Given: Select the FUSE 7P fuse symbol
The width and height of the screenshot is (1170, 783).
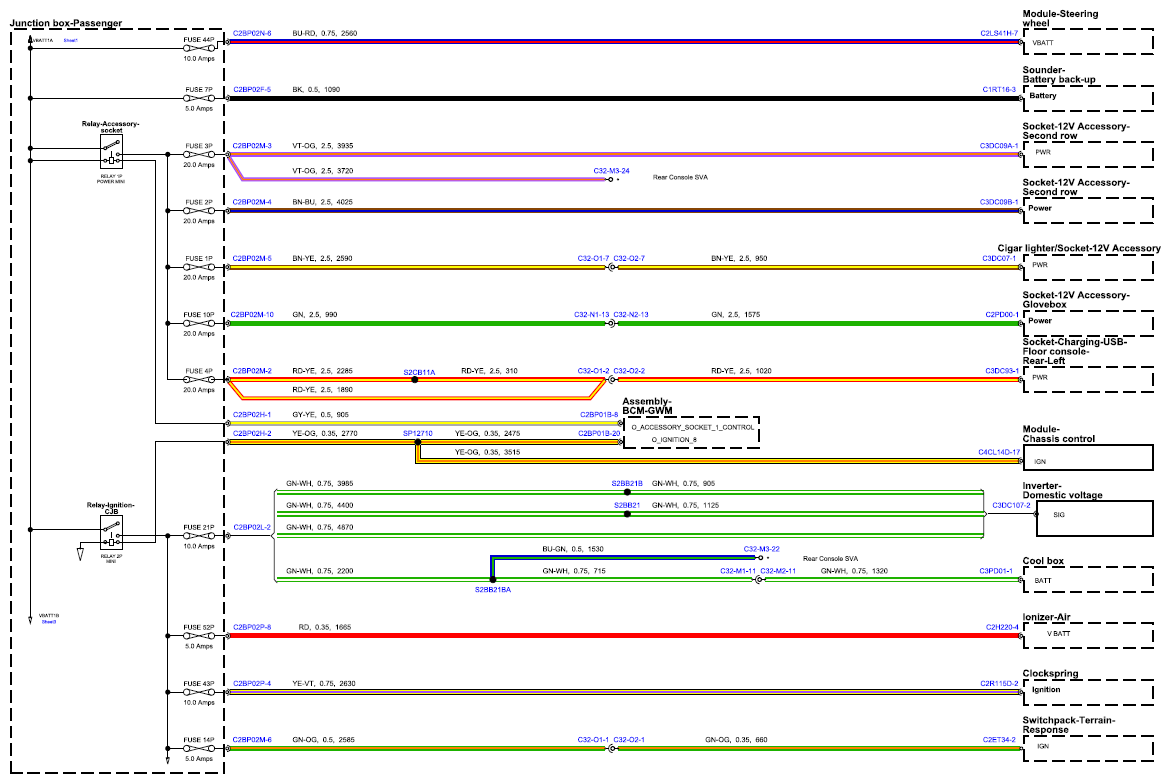Looking at the screenshot, I should pyautogui.click(x=199, y=99).
